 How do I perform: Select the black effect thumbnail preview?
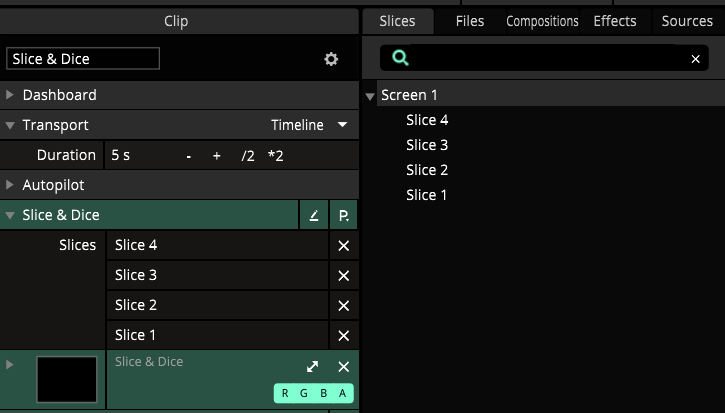click(67, 379)
